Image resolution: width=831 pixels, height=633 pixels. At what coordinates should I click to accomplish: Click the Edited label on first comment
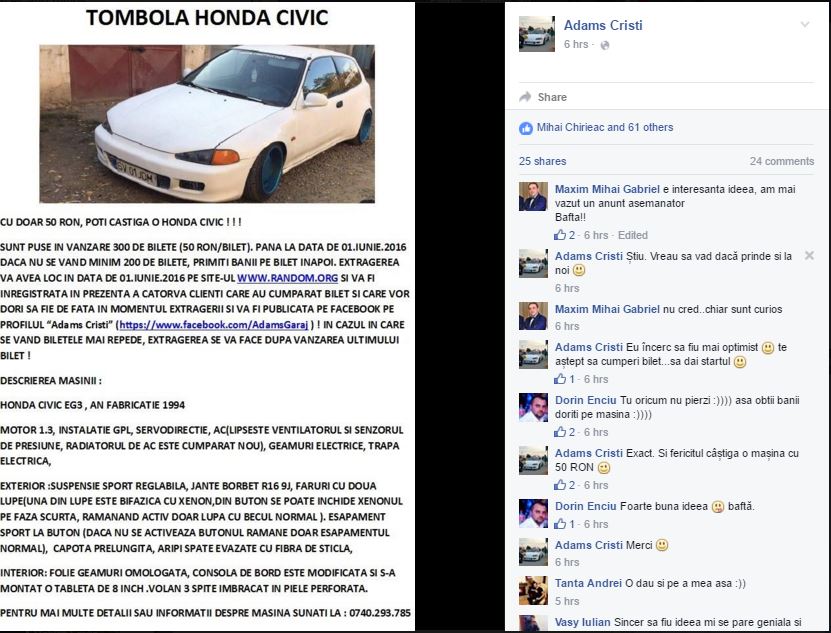(633, 235)
